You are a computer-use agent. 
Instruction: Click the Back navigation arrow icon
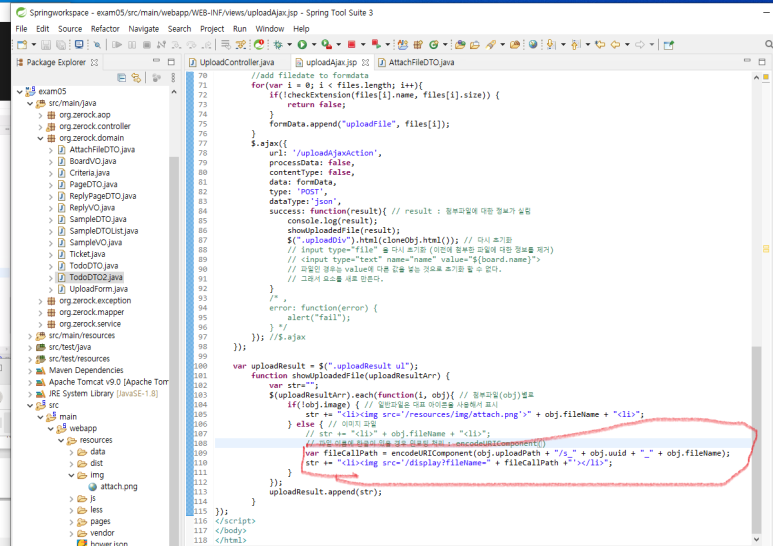tap(615, 45)
